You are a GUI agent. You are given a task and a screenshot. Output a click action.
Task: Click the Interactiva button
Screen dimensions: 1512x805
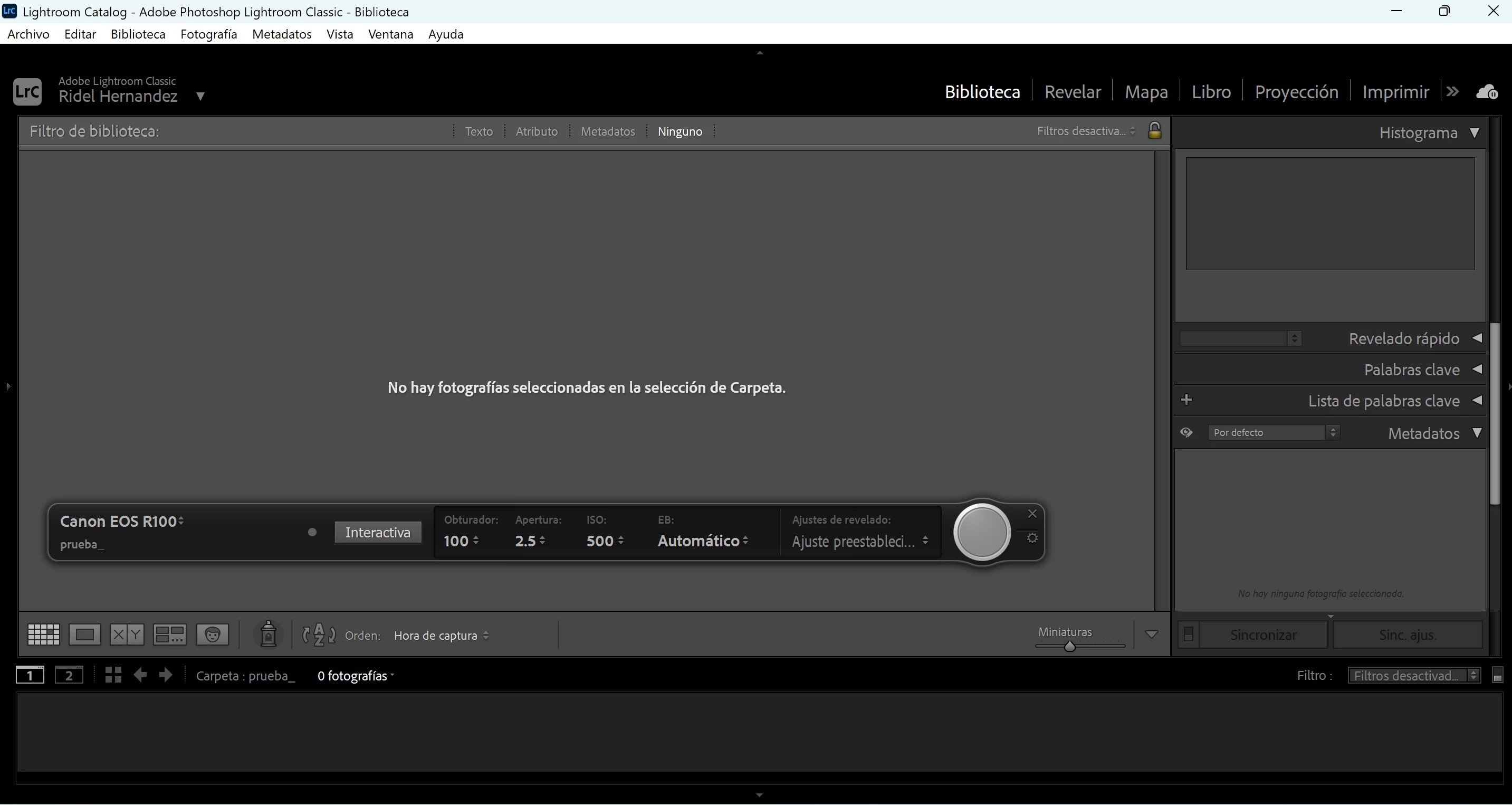click(x=377, y=533)
